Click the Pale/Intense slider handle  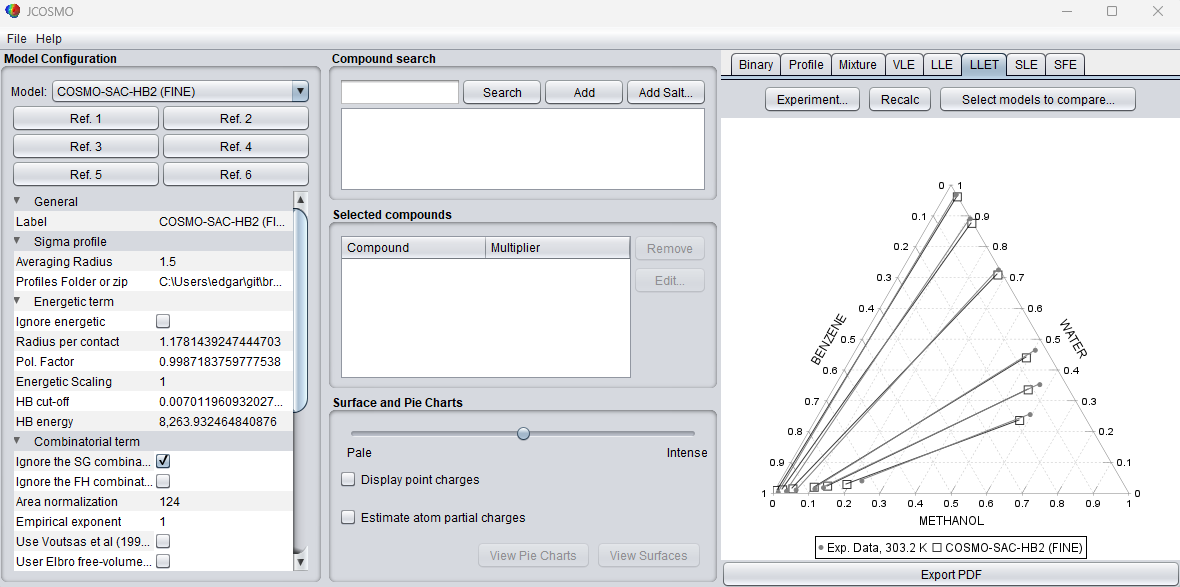(524, 433)
